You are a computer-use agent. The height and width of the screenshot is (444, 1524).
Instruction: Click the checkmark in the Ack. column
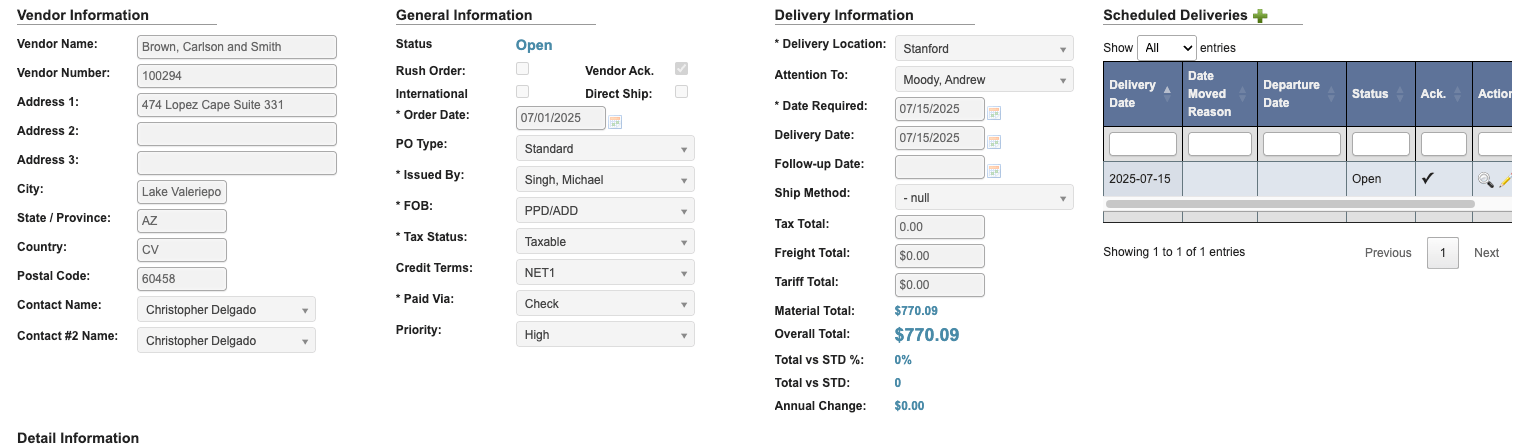tap(1428, 179)
